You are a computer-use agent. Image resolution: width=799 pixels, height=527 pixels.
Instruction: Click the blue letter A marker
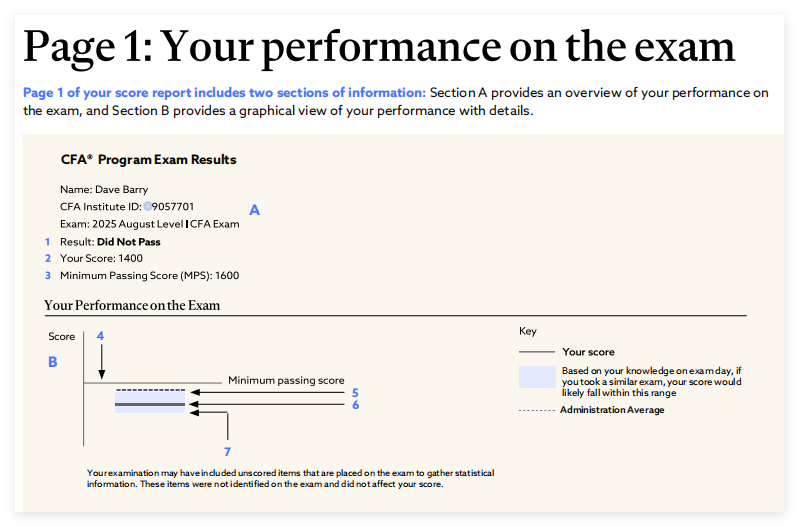(x=254, y=210)
